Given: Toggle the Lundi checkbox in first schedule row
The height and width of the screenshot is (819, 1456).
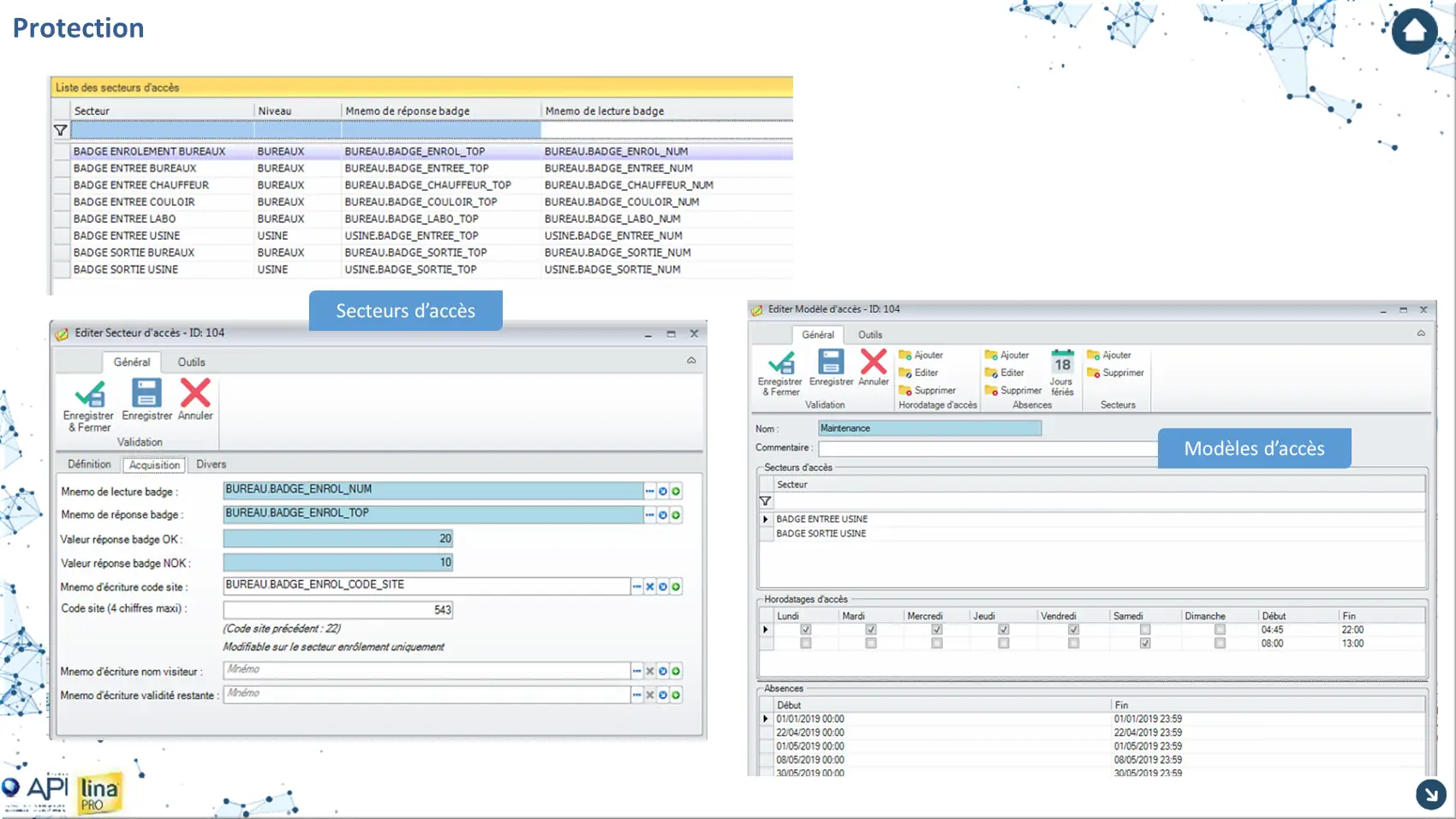Looking at the screenshot, I should 805,630.
